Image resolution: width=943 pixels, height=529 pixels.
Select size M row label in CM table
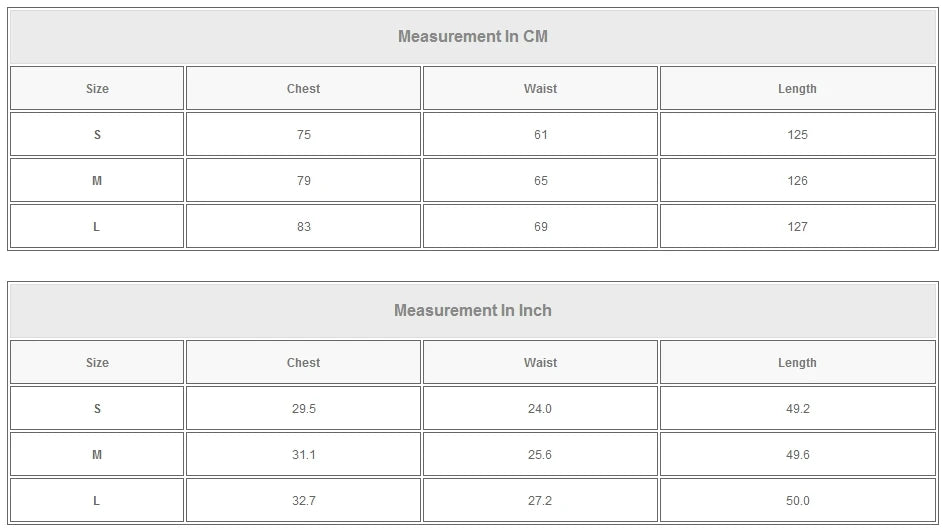click(x=97, y=181)
